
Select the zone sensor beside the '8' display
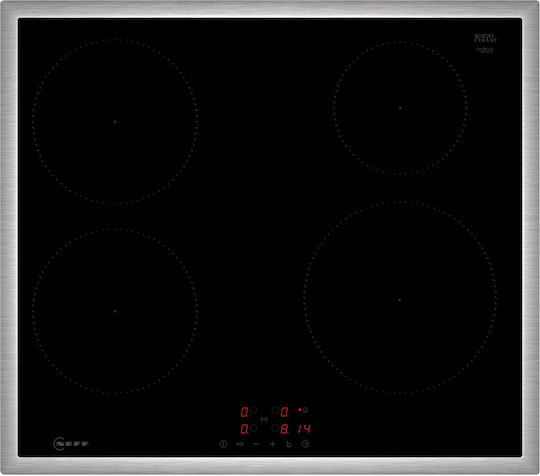tap(275, 428)
